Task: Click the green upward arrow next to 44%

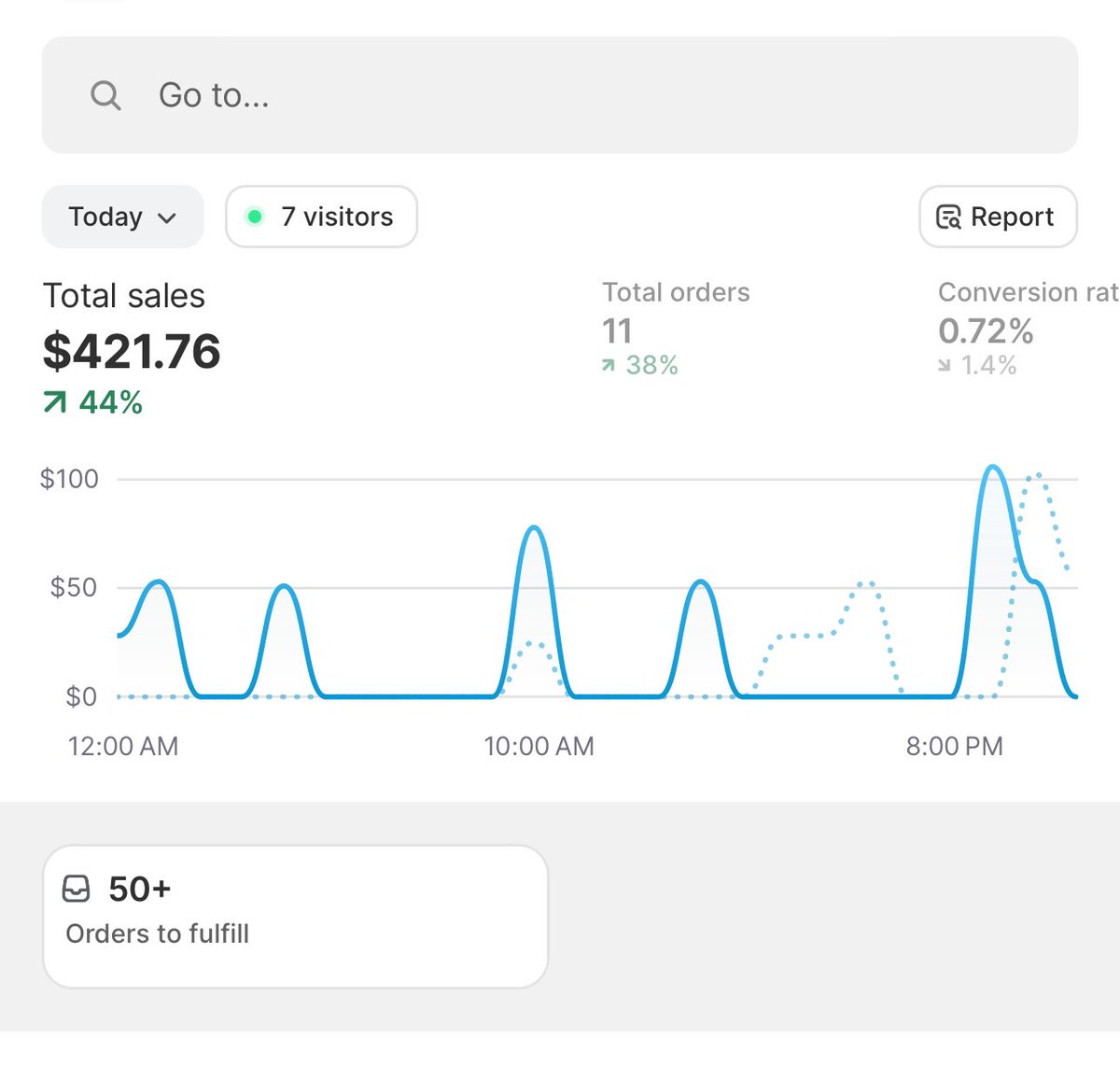Action: [x=54, y=401]
